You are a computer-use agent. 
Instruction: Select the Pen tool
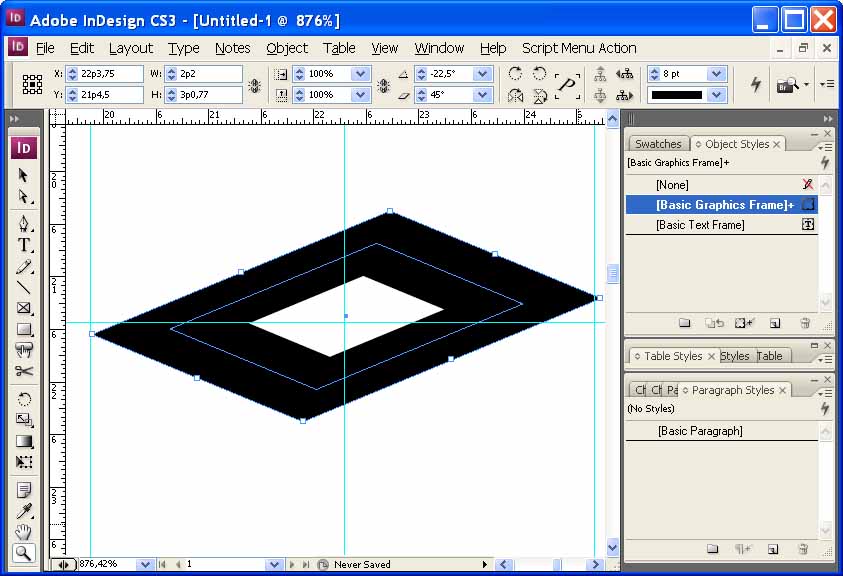23,223
